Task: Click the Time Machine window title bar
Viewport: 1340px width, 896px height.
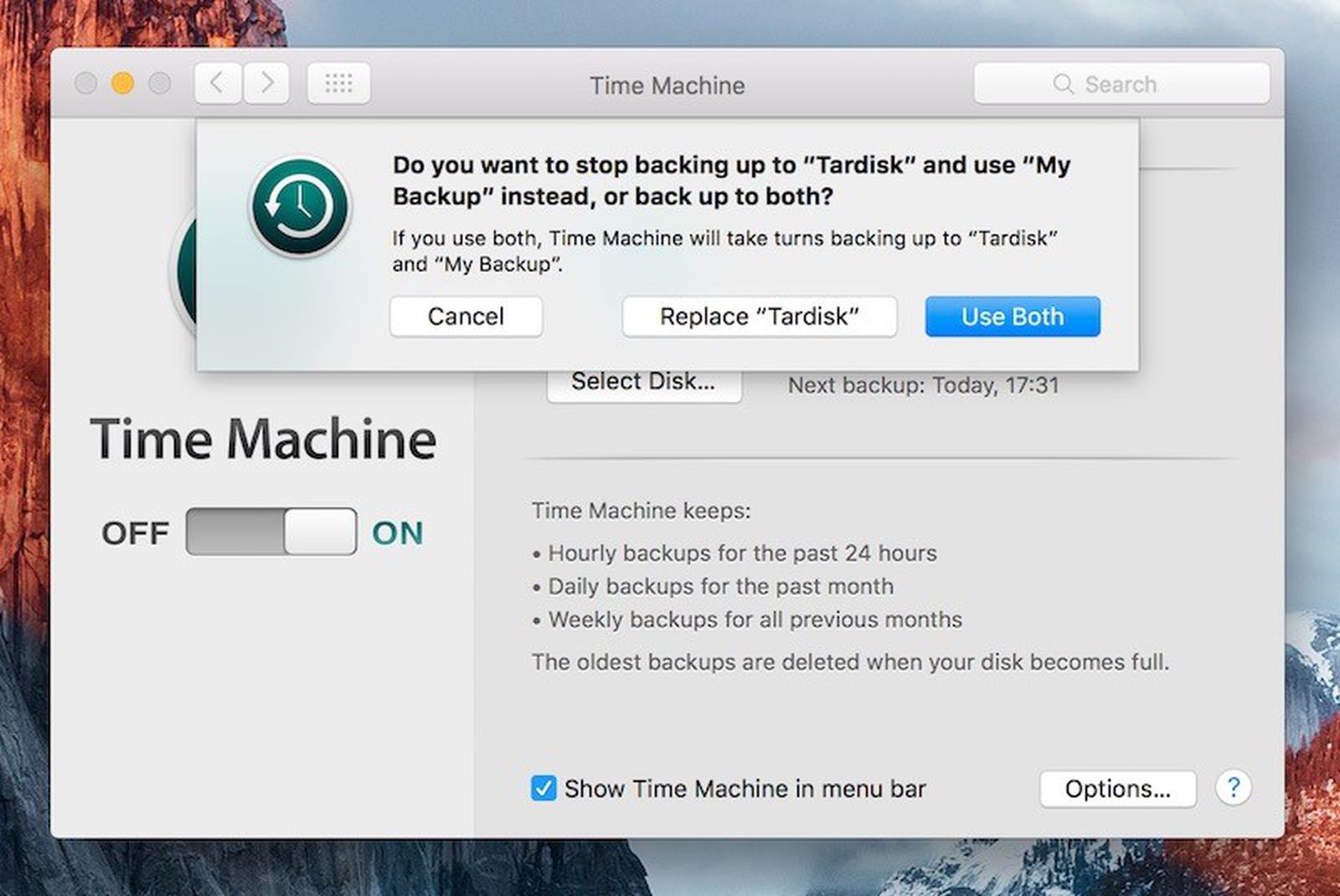Action: 667,85
